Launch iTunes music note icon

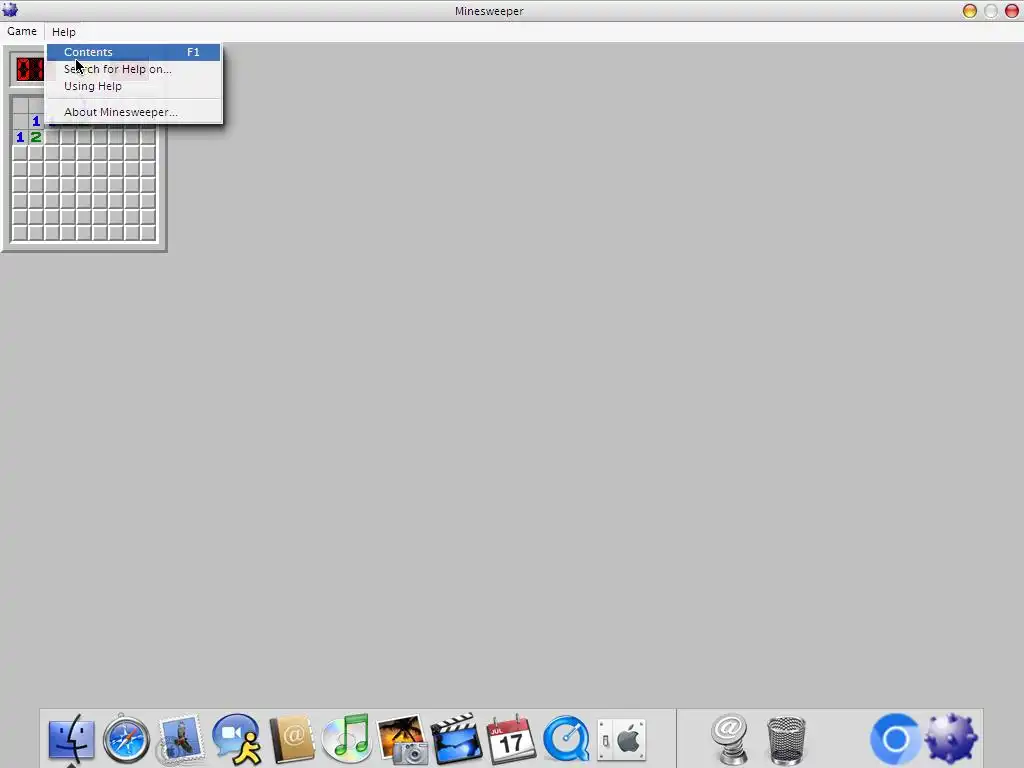click(x=347, y=739)
